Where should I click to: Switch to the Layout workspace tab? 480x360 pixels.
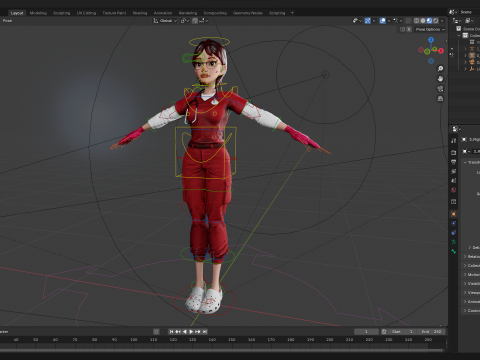(17, 13)
